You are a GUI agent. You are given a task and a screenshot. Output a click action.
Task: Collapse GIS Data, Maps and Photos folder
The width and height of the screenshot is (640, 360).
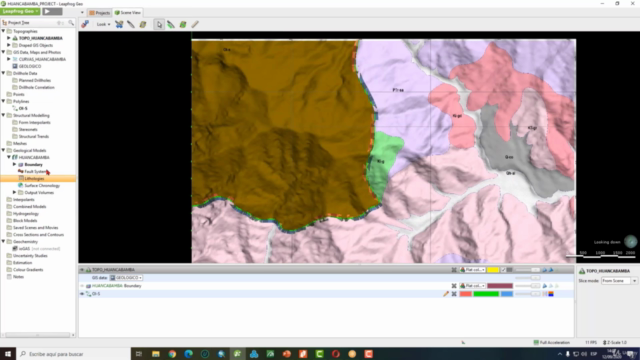click(3, 52)
